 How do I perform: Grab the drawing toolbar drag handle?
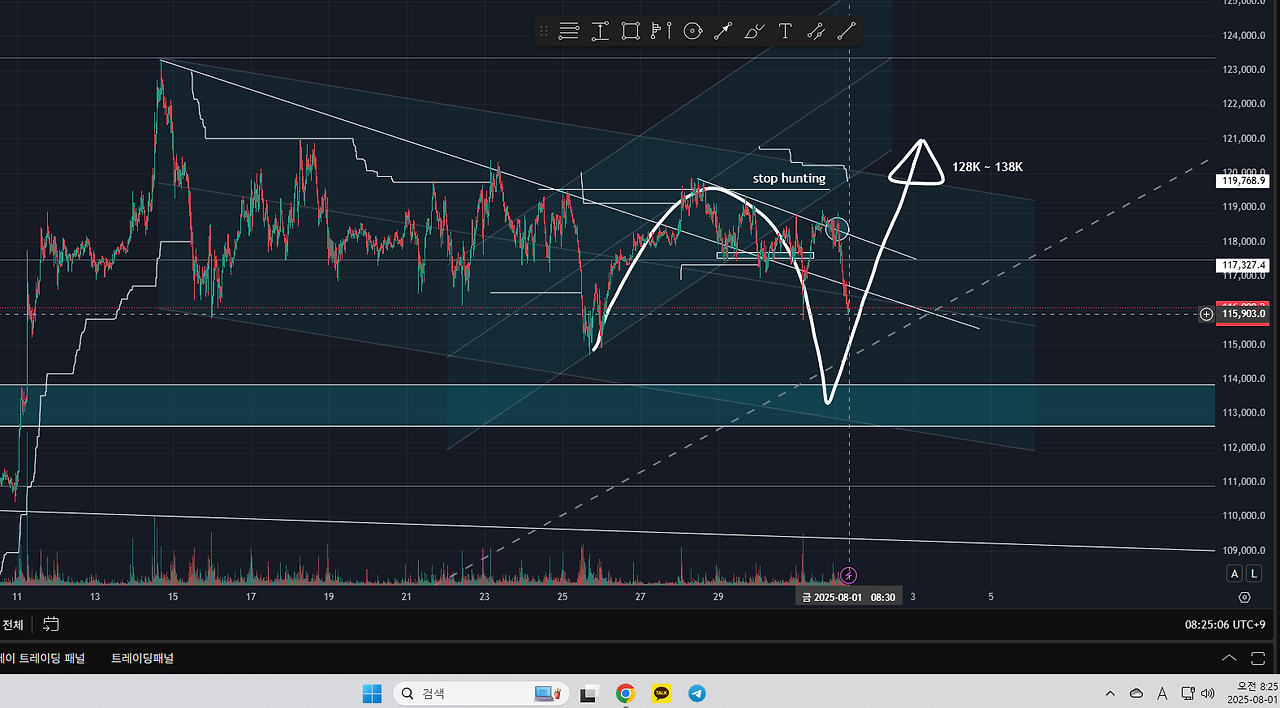coord(544,31)
